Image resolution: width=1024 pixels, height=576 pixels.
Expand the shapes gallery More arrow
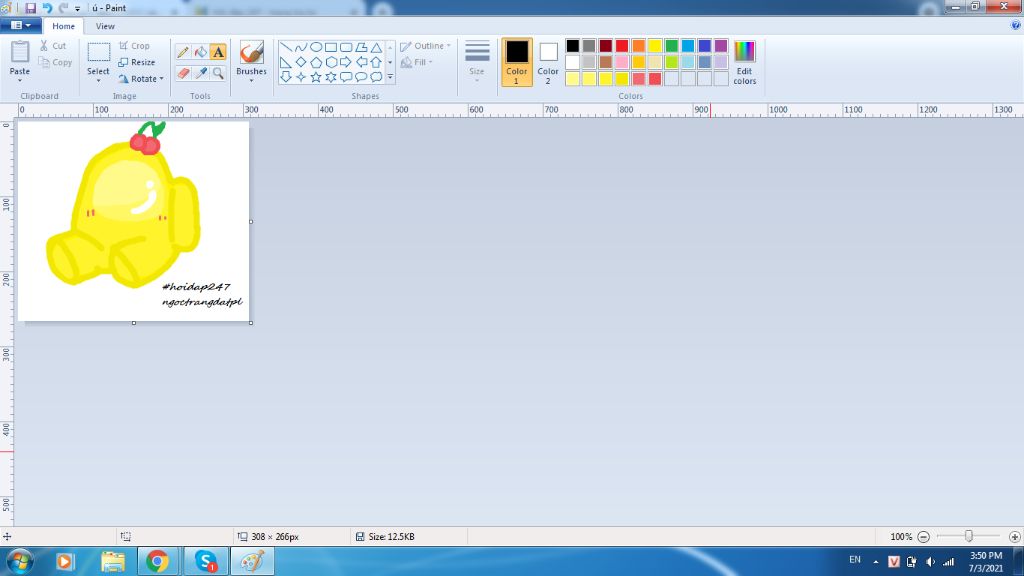[391, 77]
